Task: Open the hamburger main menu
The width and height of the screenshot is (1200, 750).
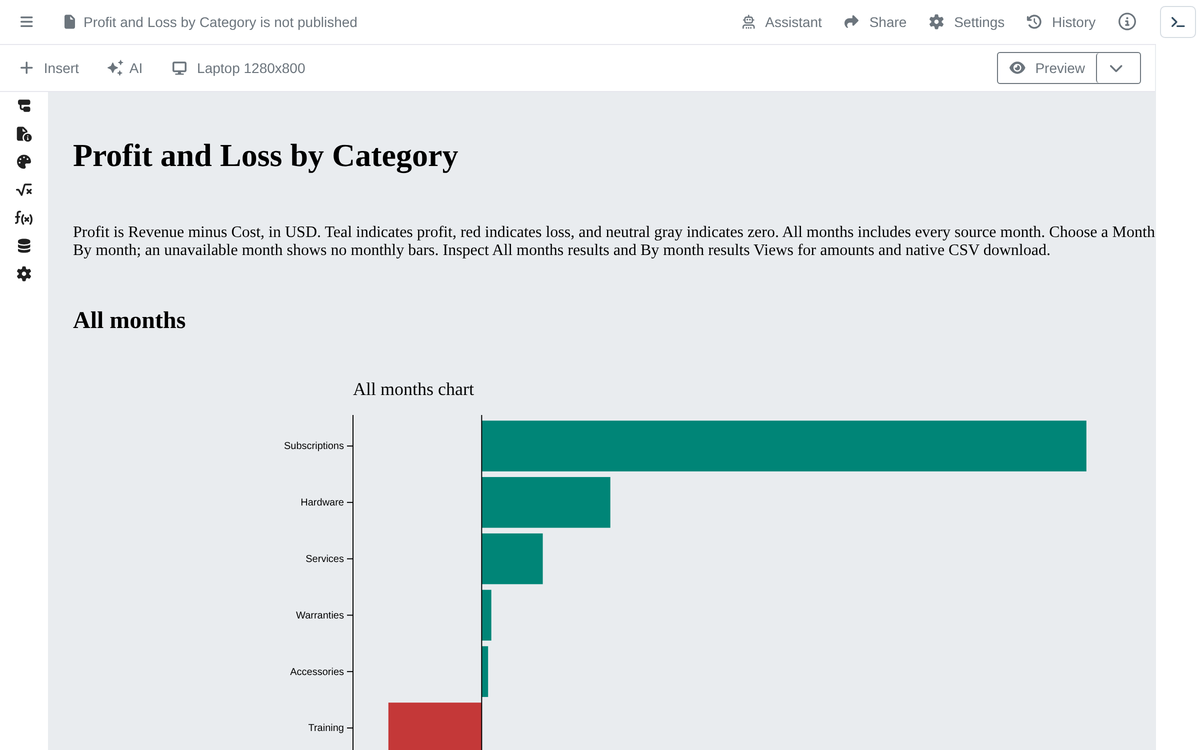Action: click(26, 22)
